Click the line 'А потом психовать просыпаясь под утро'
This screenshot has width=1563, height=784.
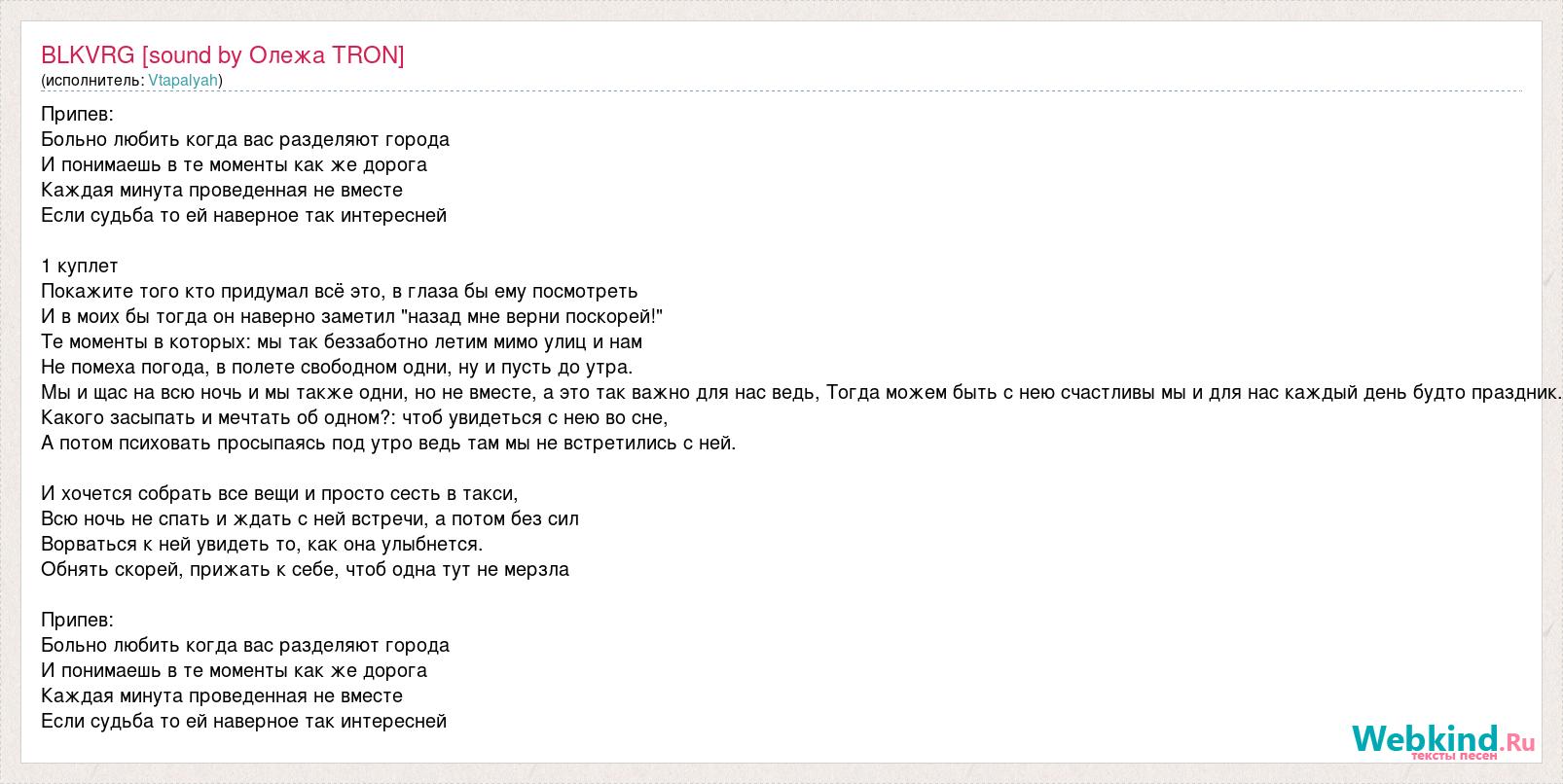tap(389, 443)
